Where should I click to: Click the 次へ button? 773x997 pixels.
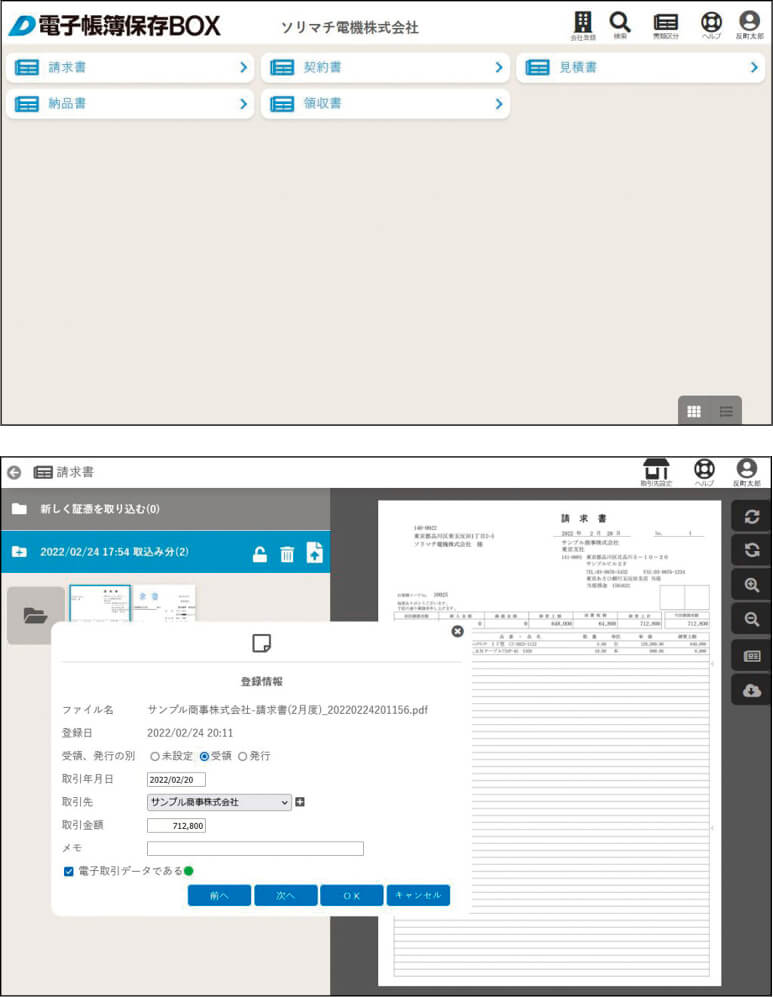[285, 895]
